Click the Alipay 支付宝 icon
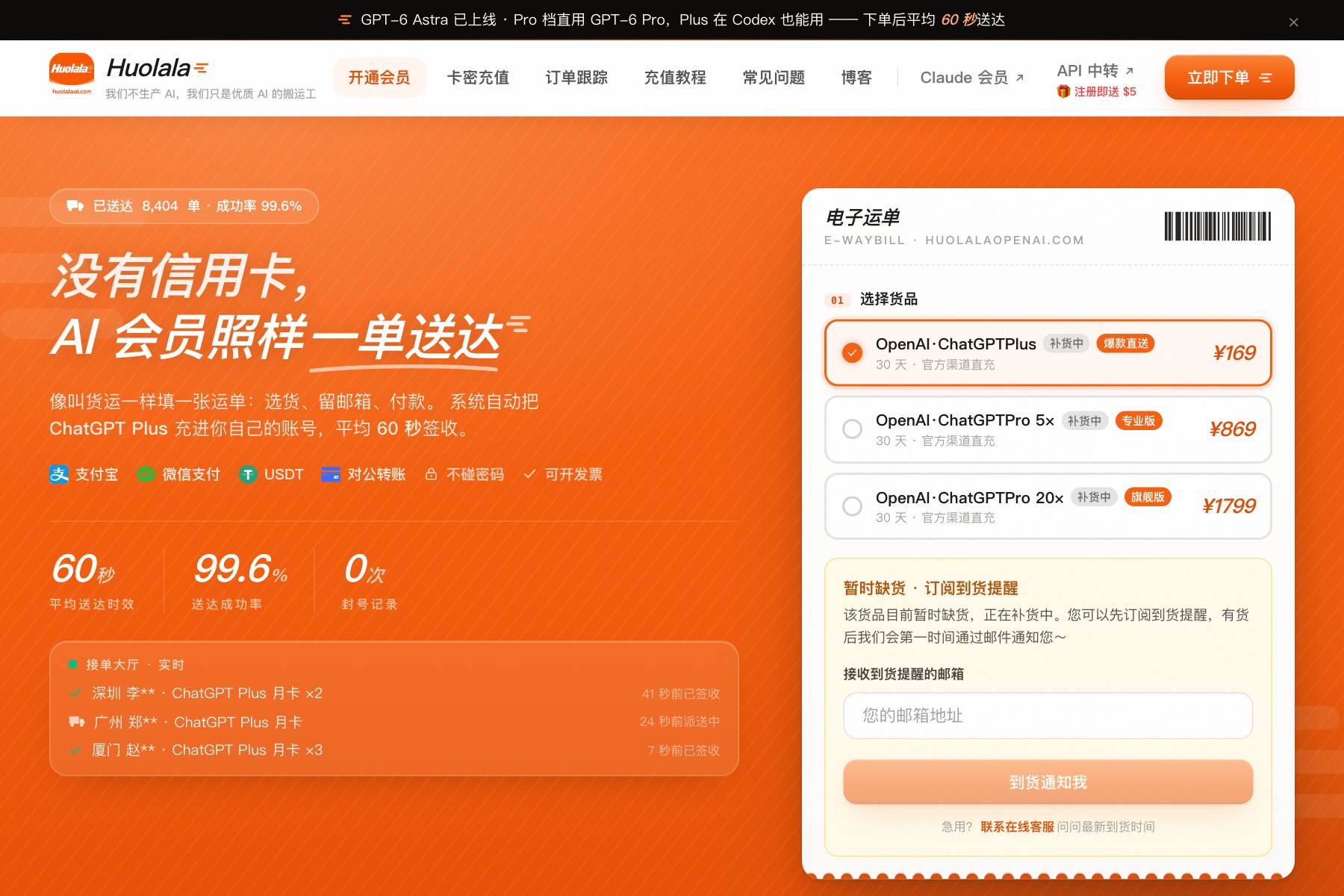The image size is (1344, 896). [x=59, y=474]
